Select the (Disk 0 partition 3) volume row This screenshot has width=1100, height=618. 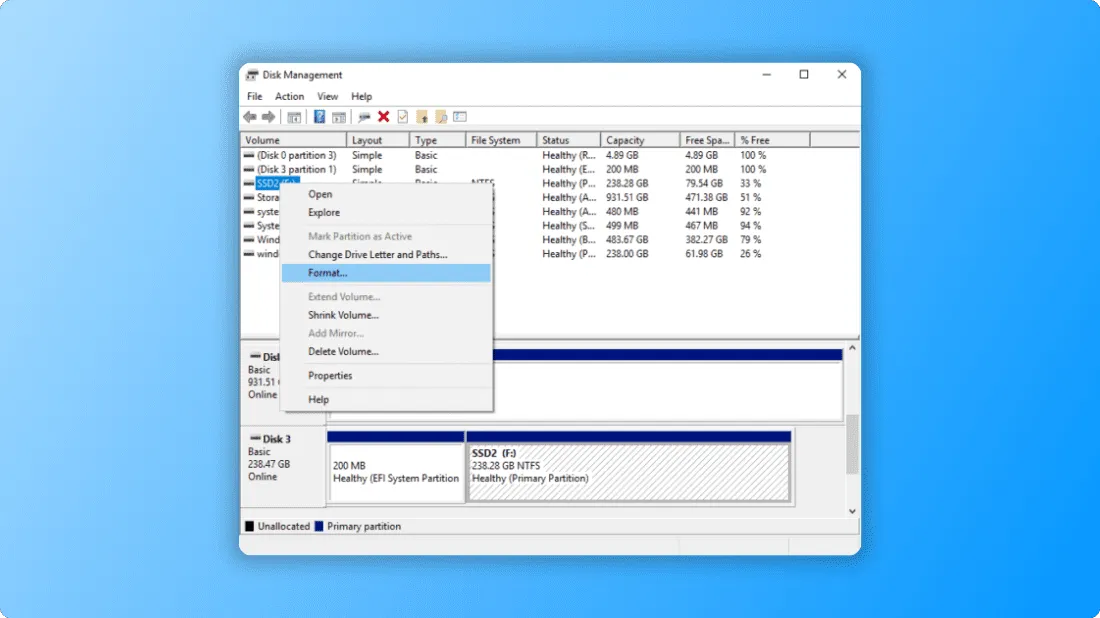(x=550, y=155)
